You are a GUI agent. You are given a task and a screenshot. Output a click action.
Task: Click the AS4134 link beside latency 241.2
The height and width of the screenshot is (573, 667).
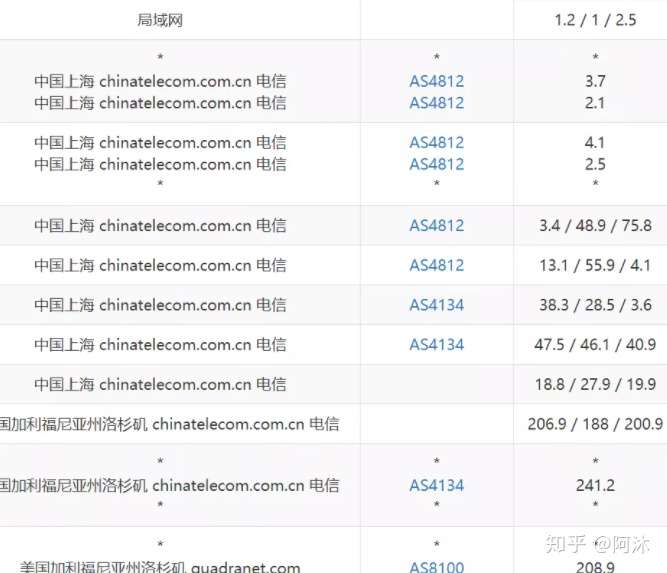point(436,485)
